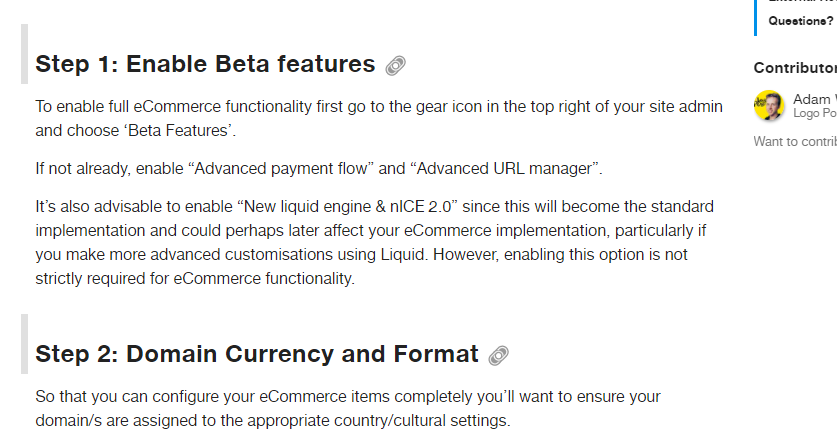
Task: Click the Contributors section title
Action: (795, 68)
